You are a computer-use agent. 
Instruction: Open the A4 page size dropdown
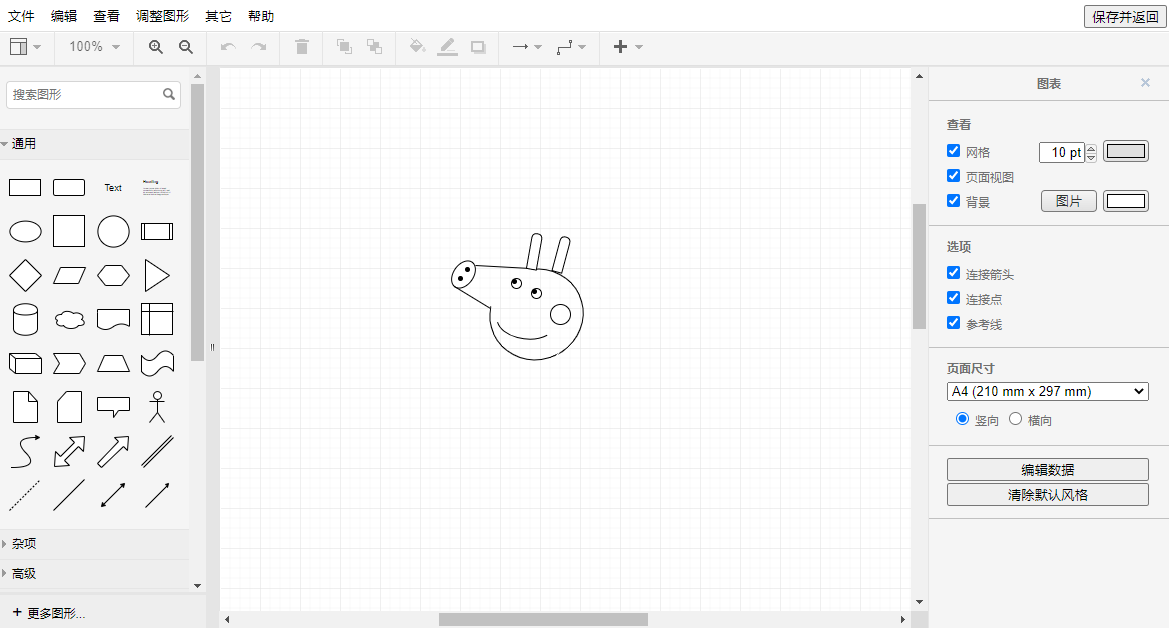1047,392
